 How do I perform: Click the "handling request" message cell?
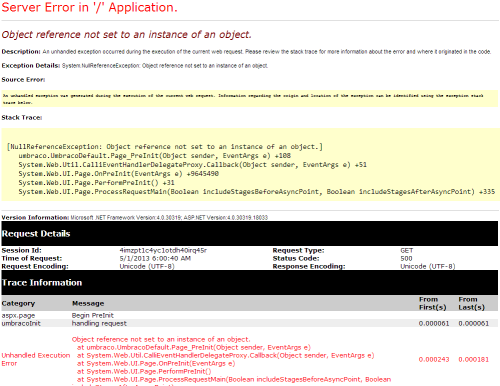click(x=99, y=323)
